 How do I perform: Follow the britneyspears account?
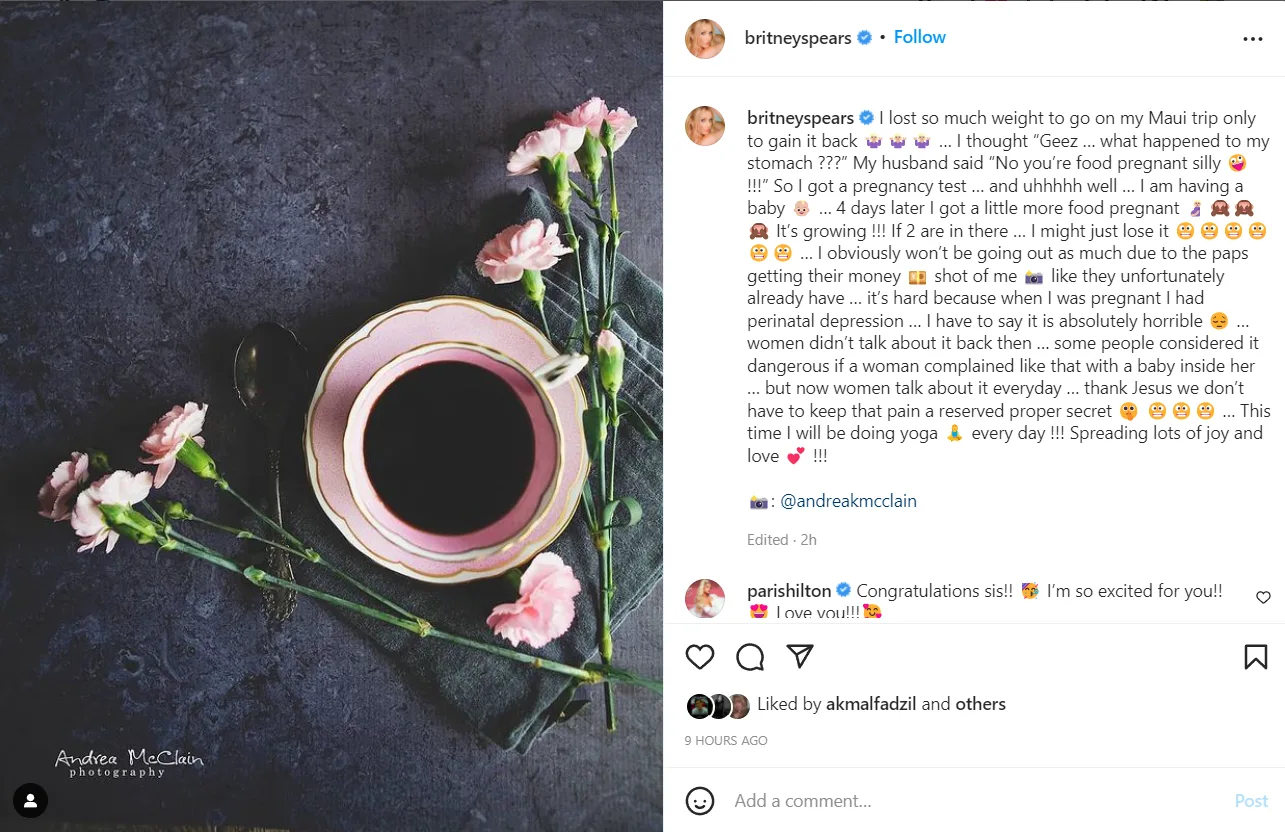click(919, 37)
